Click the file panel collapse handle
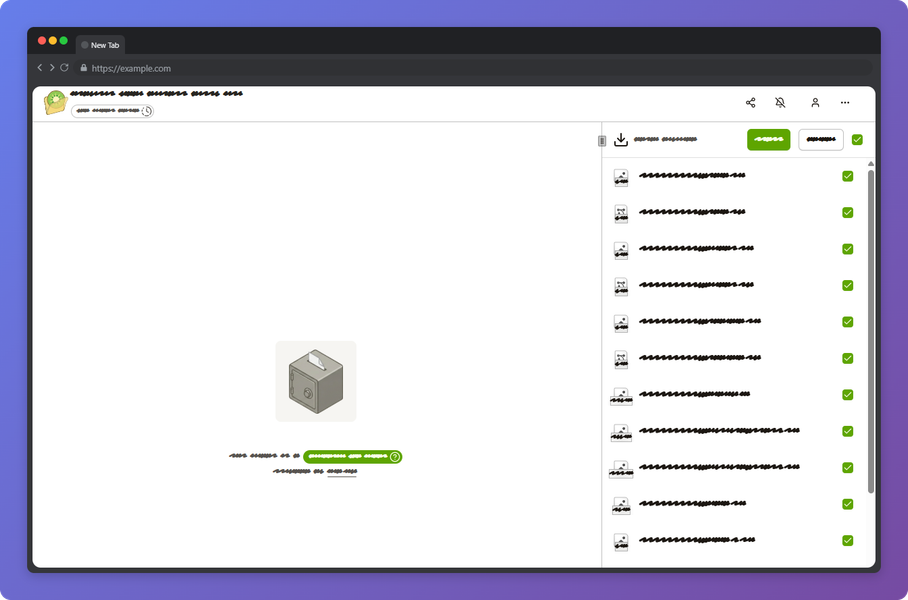 tap(602, 141)
